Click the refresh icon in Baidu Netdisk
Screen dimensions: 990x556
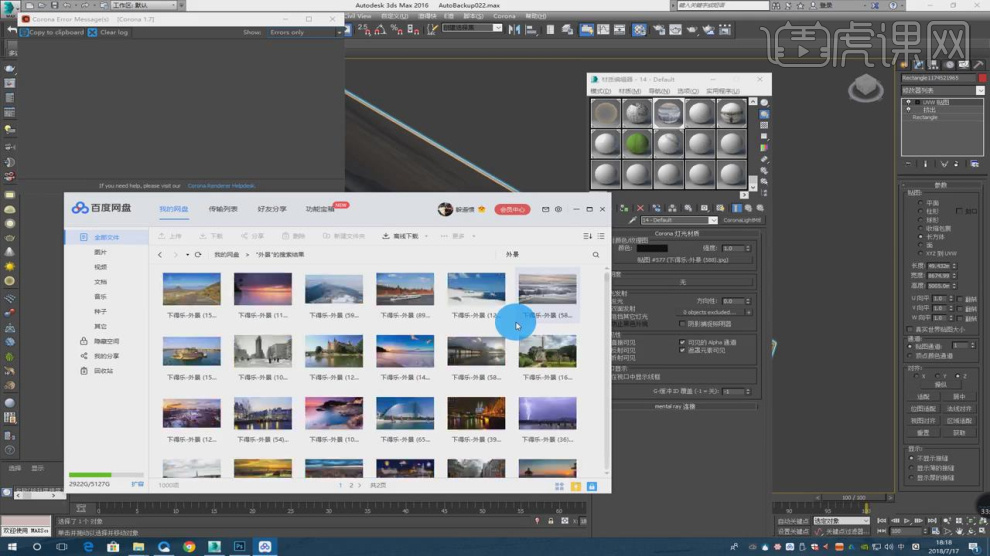pyautogui.click(x=198, y=254)
